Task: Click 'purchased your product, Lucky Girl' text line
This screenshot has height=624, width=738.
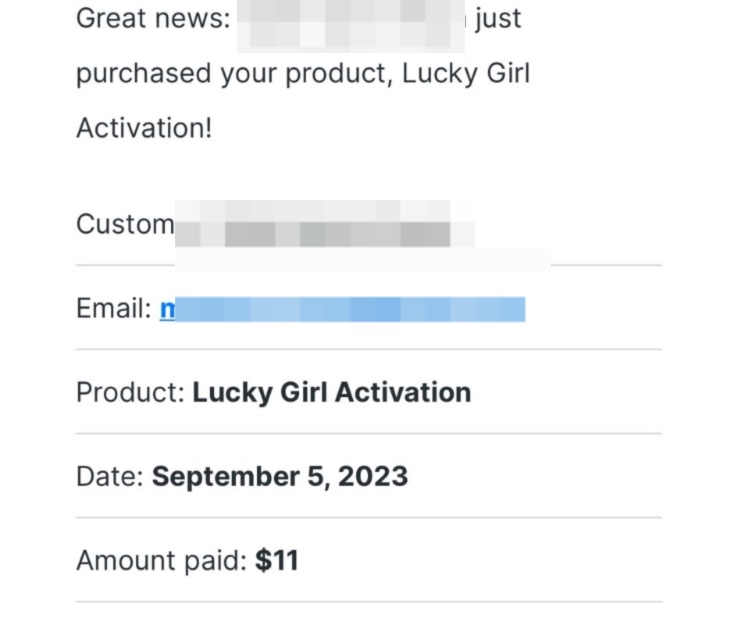Action: tap(302, 74)
